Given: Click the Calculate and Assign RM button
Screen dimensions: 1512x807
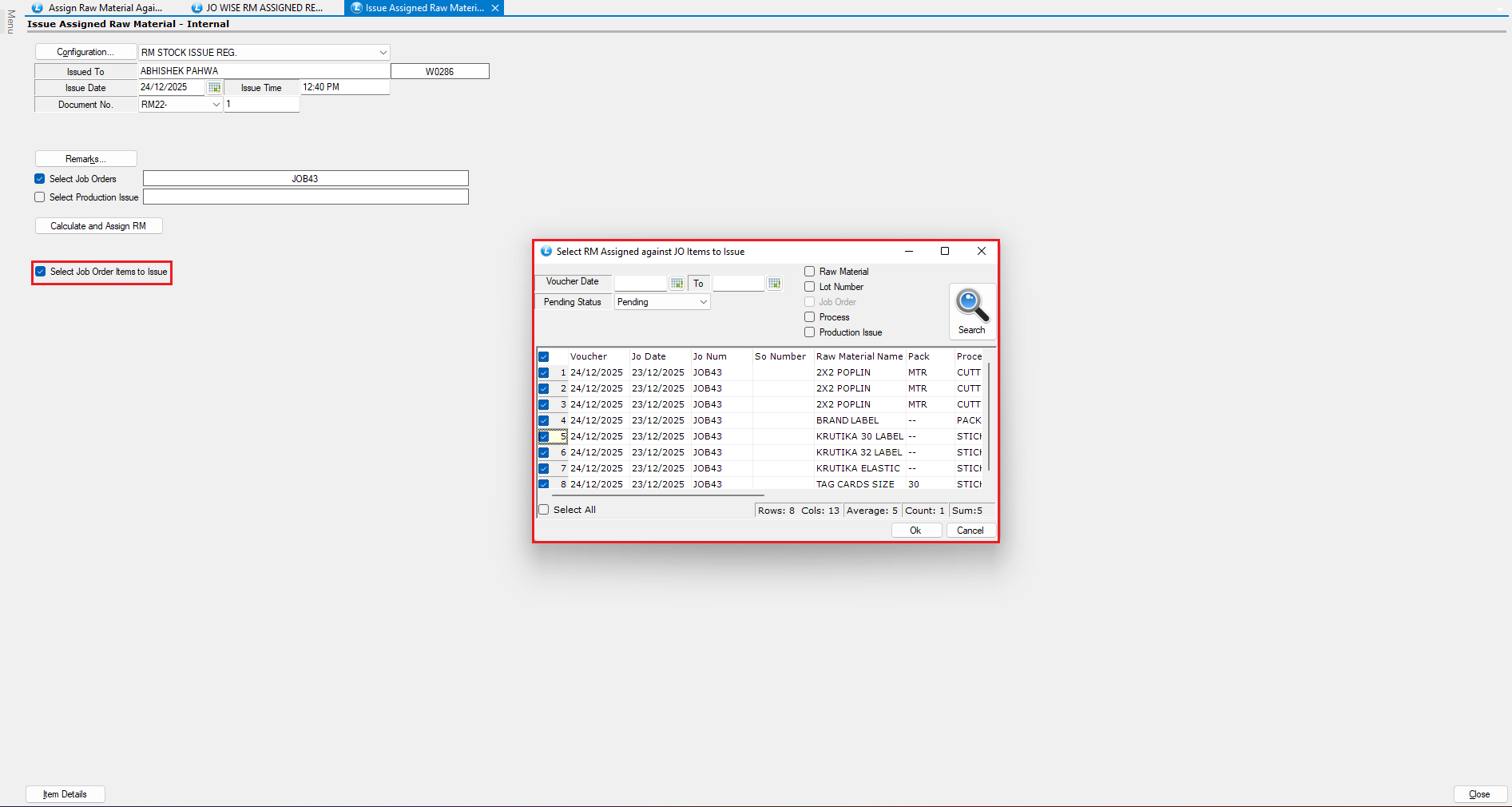Looking at the screenshot, I should pyautogui.click(x=98, y=226).
